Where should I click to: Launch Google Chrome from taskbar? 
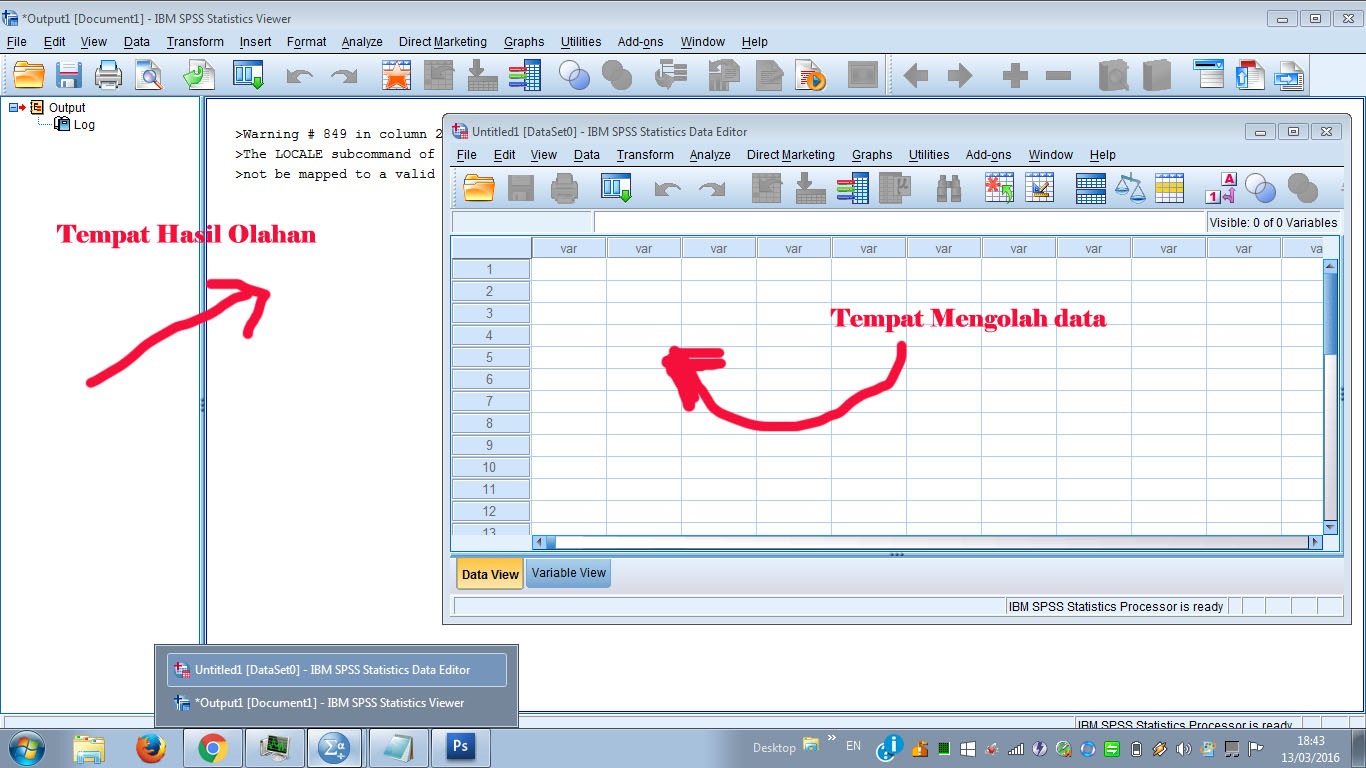click(x=213, y=747)
